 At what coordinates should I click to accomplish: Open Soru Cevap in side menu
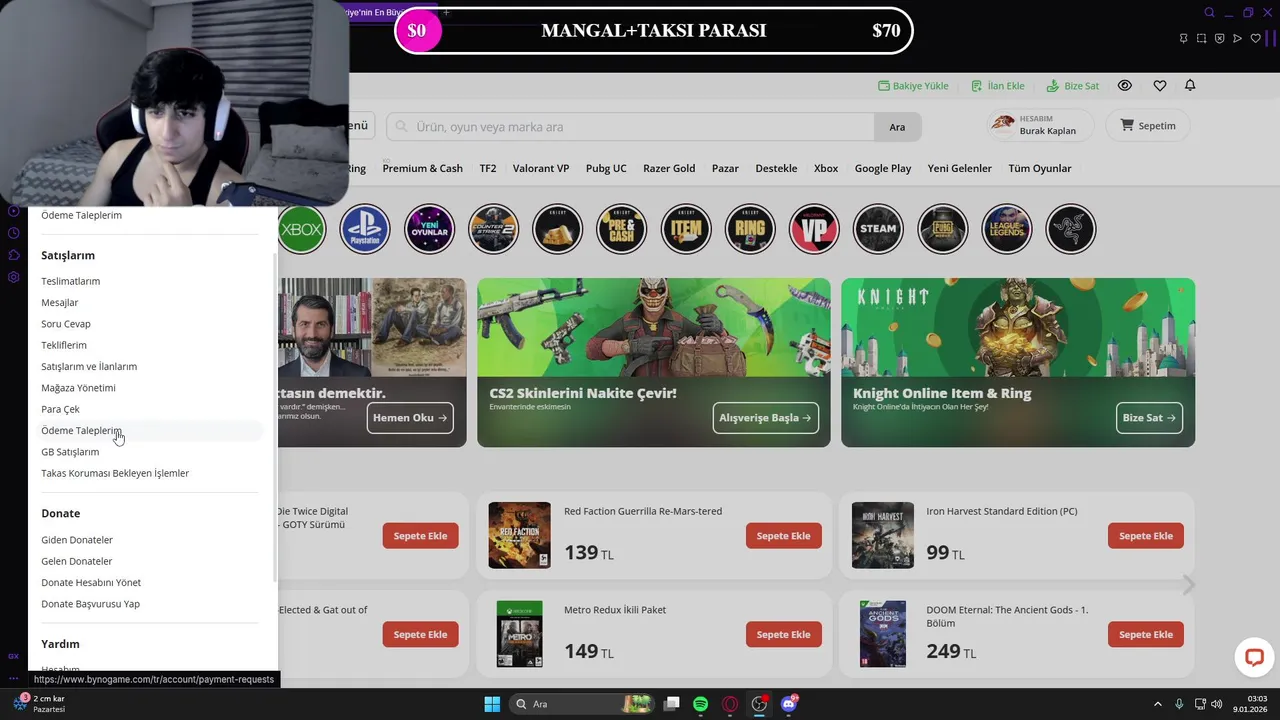66,324
